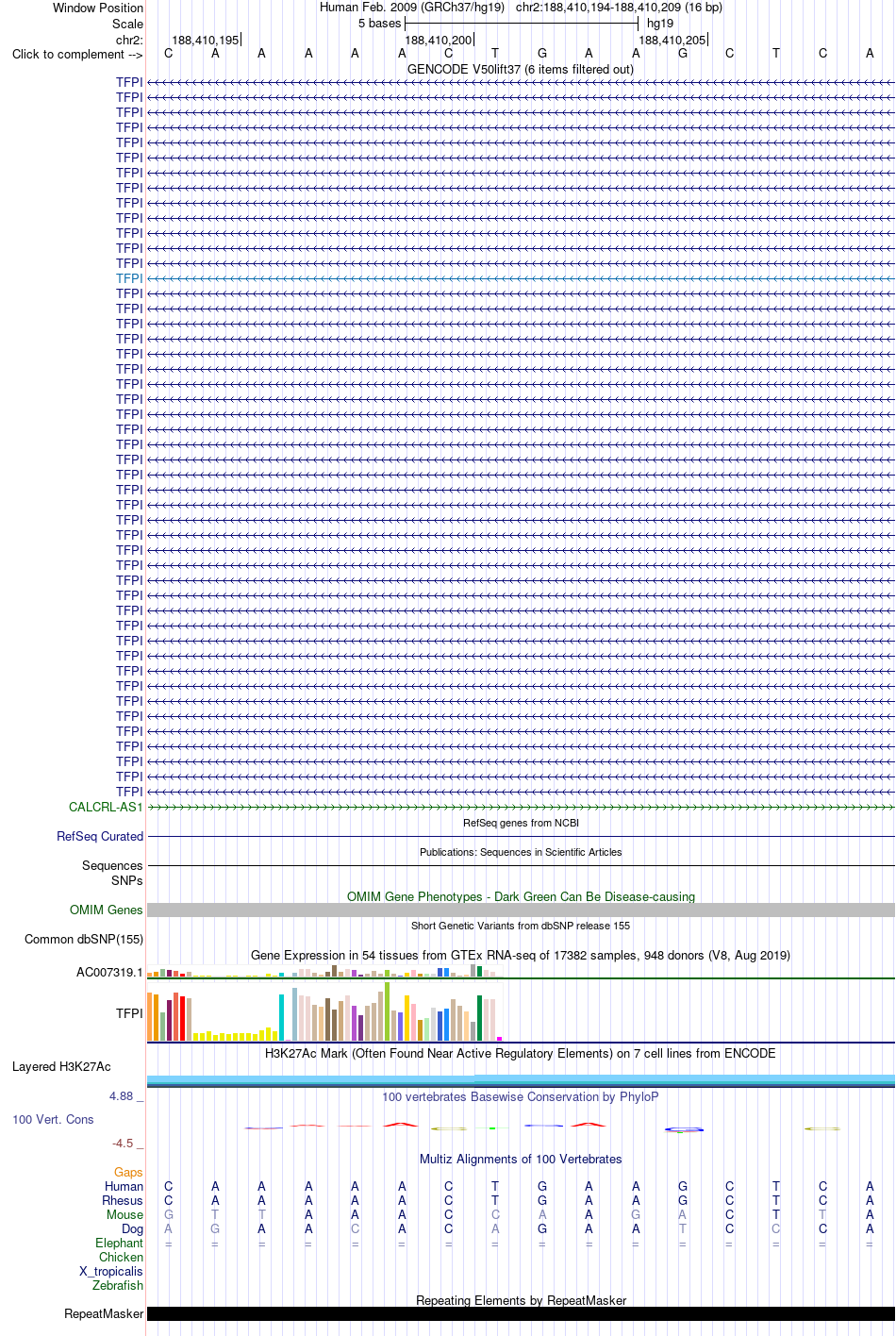Screen dimensions: 896x1336
Task: Click the AC007319.1 GTEx label
Action: pyautogui.click(x=109, y=972)
